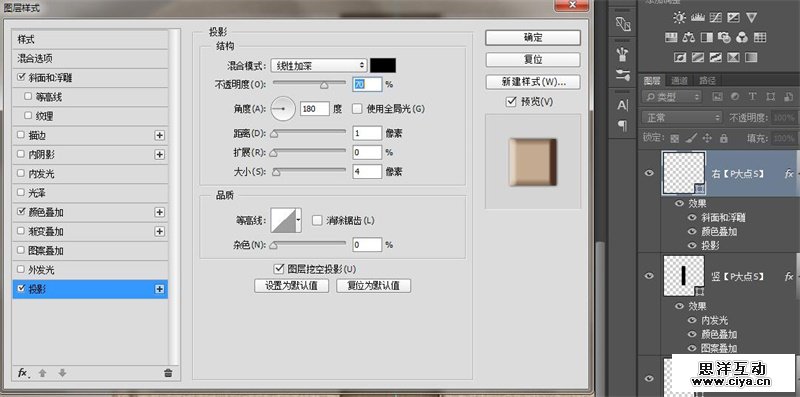Open 等高线 contour picker arrow
The image size is (800, 397).
pyautogui.click(x=298, y=220)
